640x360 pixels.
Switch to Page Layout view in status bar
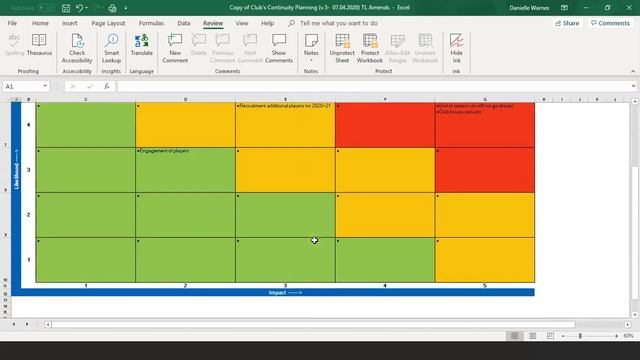click(x=532, y=336)
